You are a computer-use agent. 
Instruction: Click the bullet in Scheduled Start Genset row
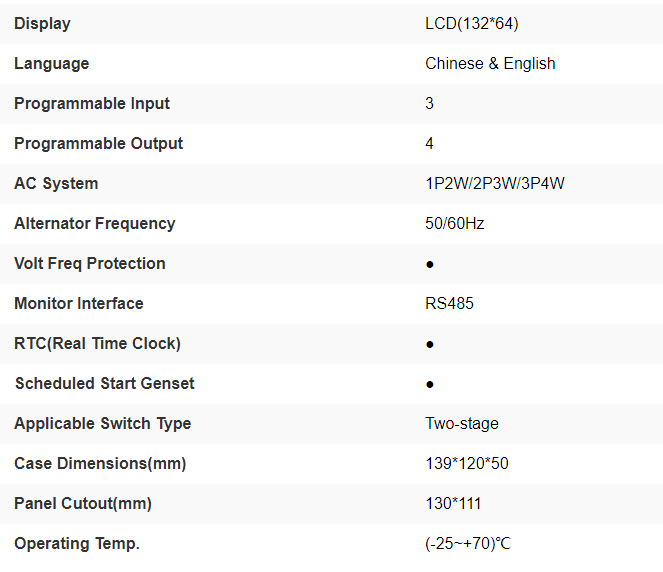(x=429, y=384)
